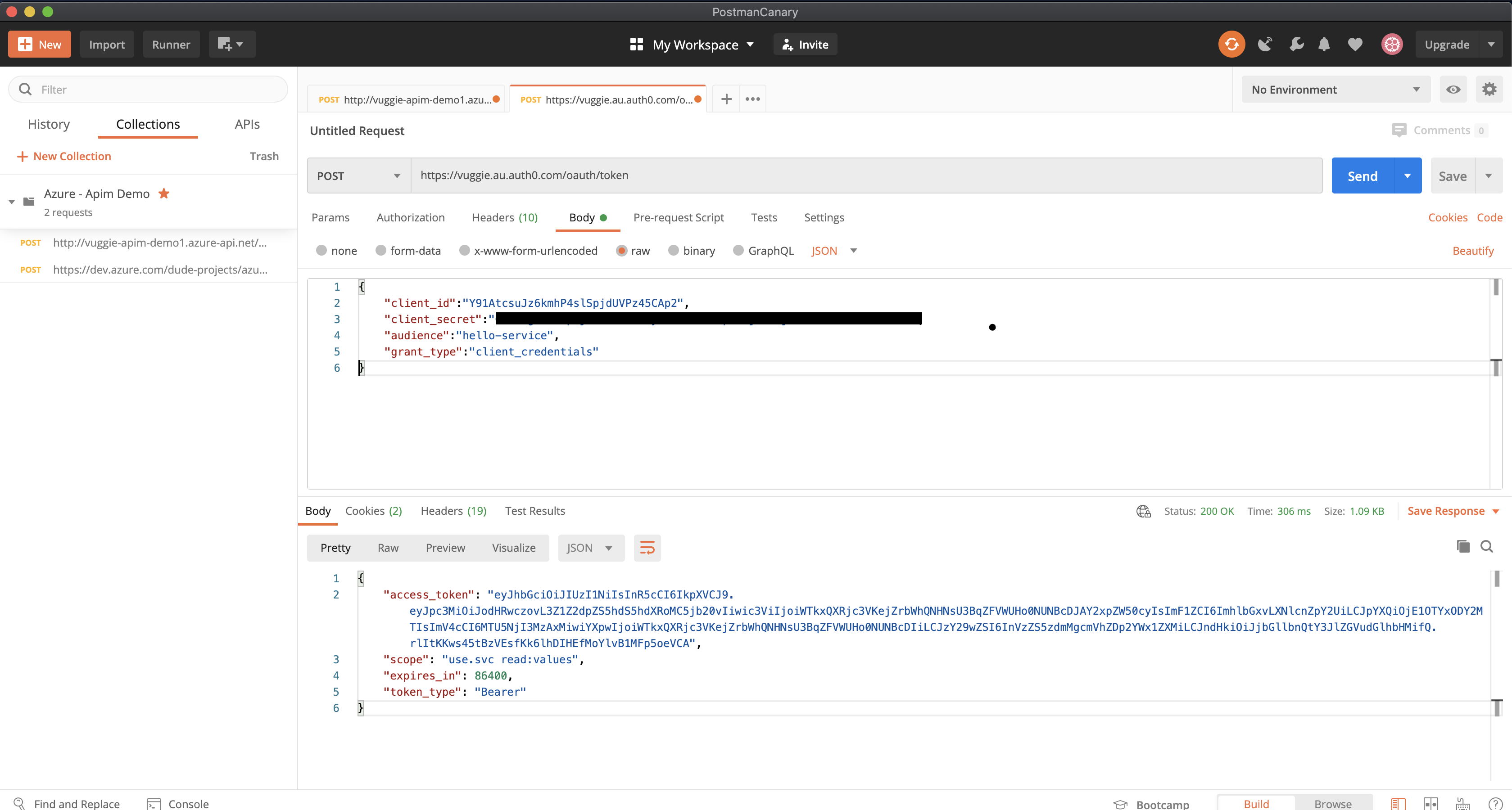Open the No Environment dropdown

click(1335, 90)
